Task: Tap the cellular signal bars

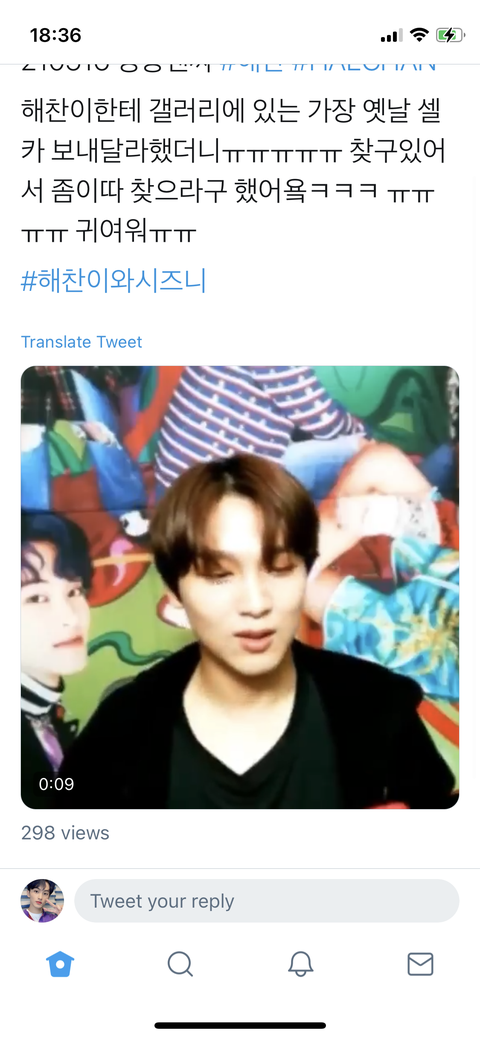Action: click(x=392, y=36)
